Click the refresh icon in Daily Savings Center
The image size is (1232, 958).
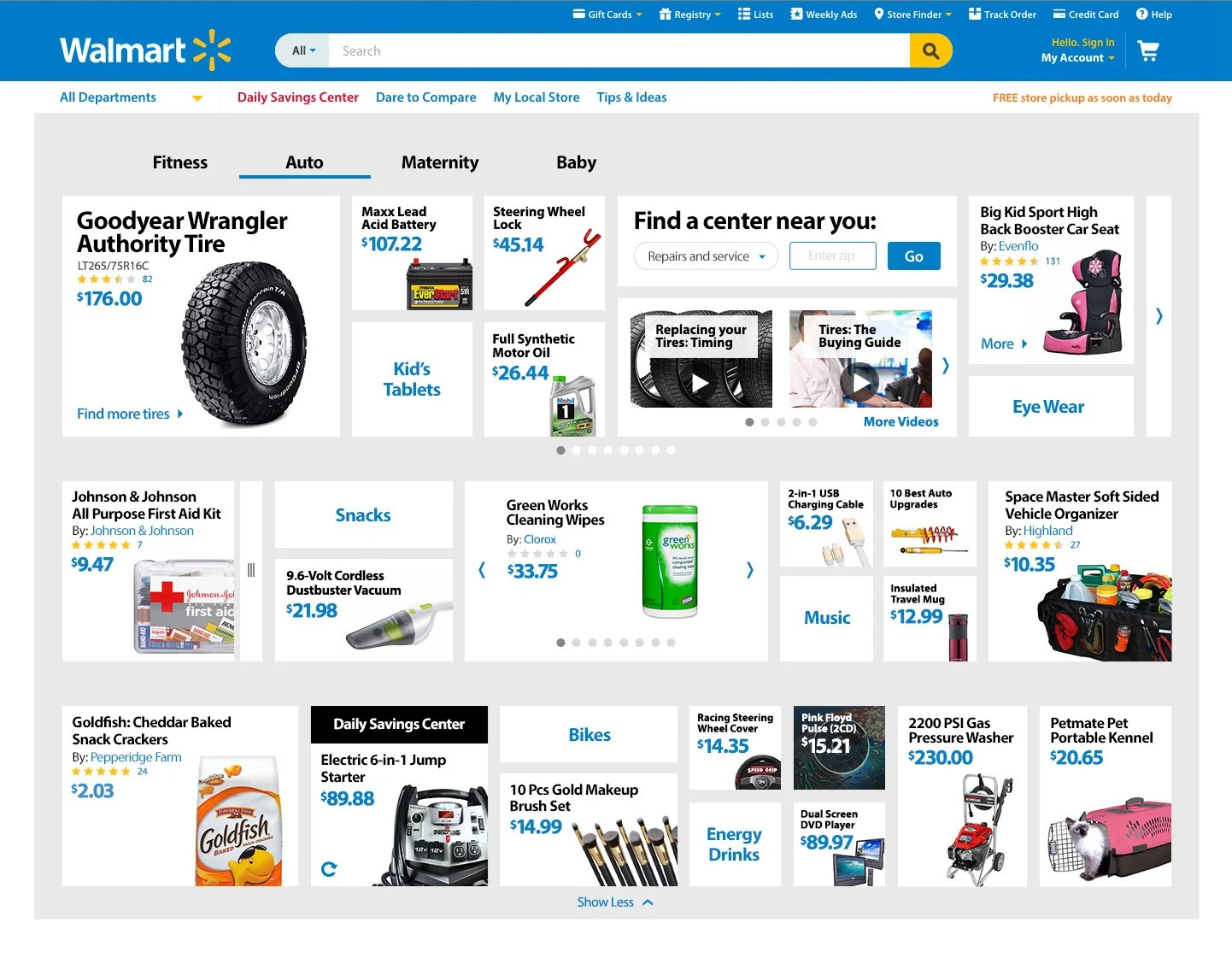pos(329,869)
